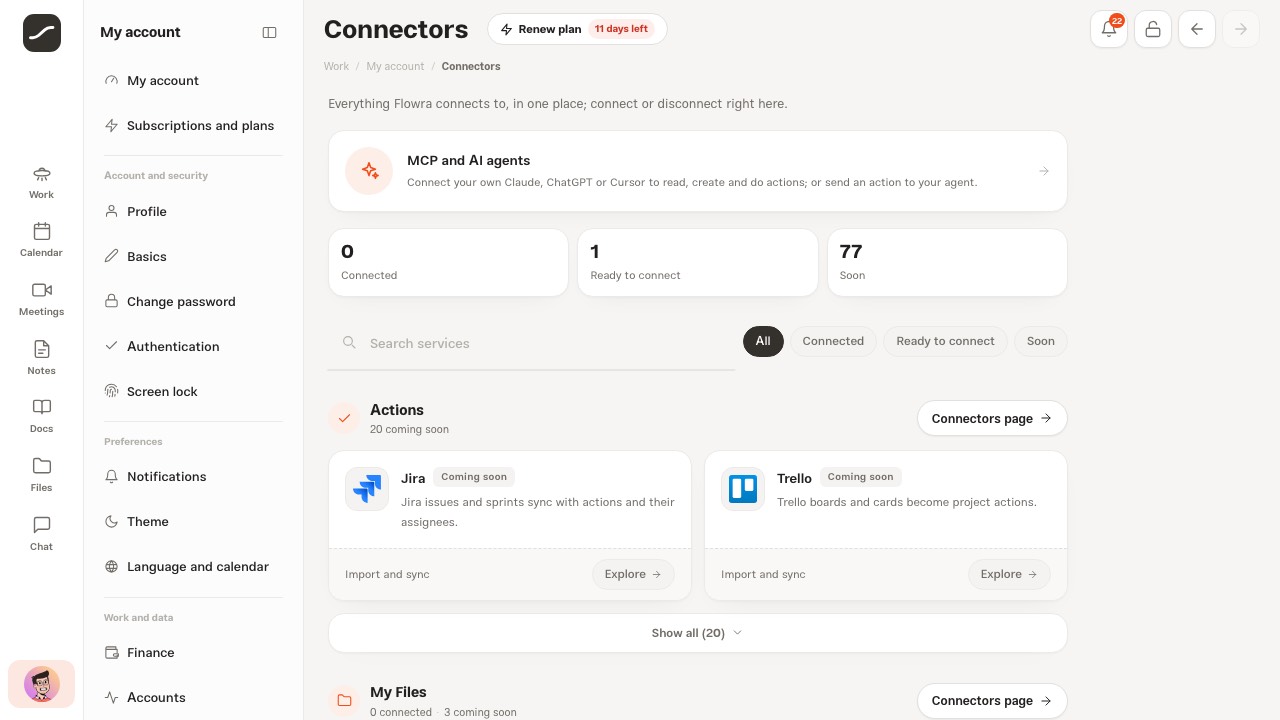Open the Docs book icon
This screenshot has height=720, width=1280.
coord(41,416)
